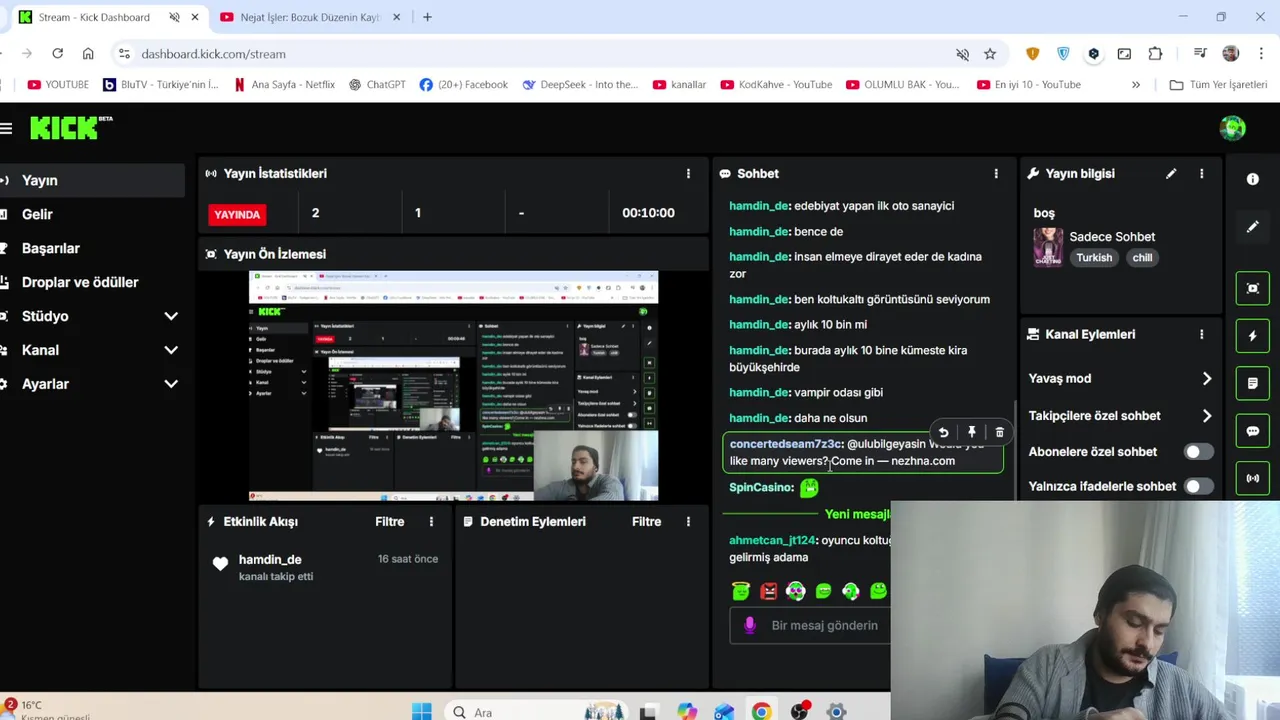The width and height of the screenshot is (1280, 720).
Task: Open OBS Studio from the taskbar
Action: pyautogui.click(x=799, y=712)
